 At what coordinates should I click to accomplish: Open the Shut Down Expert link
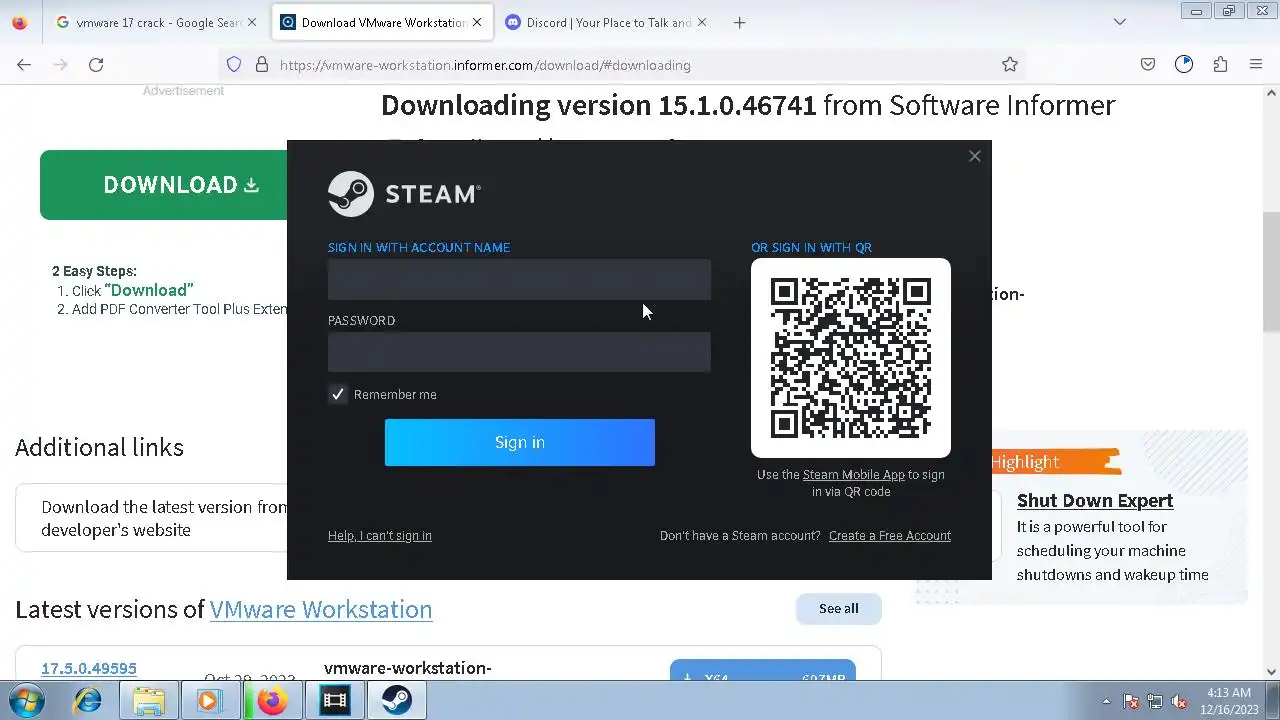coord(1095,501)
